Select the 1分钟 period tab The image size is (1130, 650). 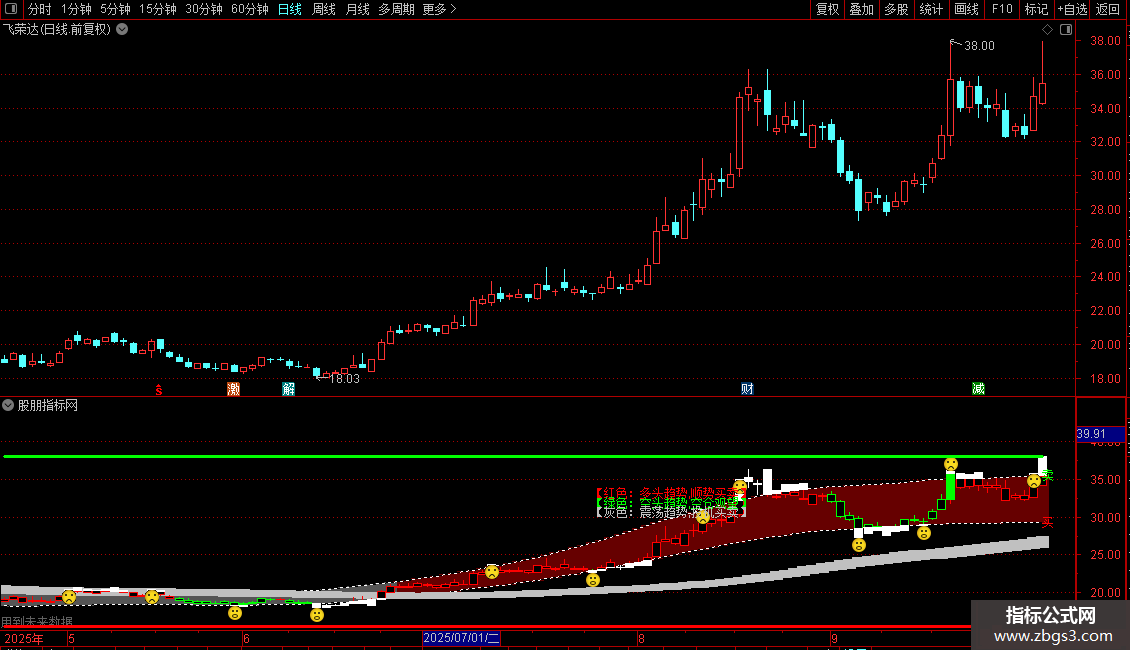(76, 9)
